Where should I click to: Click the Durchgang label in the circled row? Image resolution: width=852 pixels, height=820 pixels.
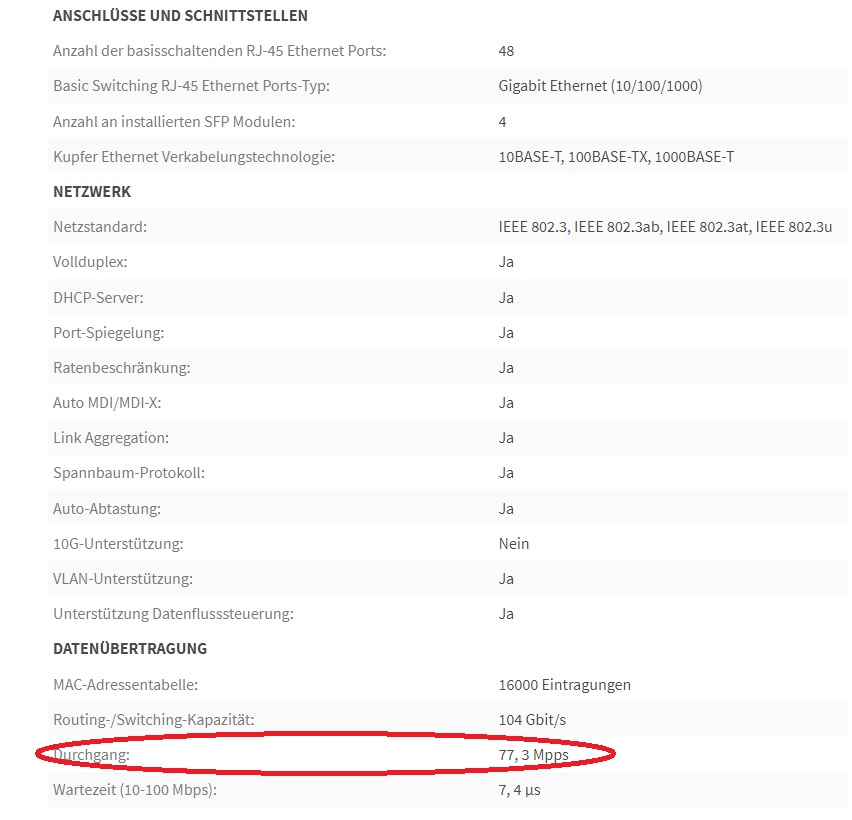91,755
